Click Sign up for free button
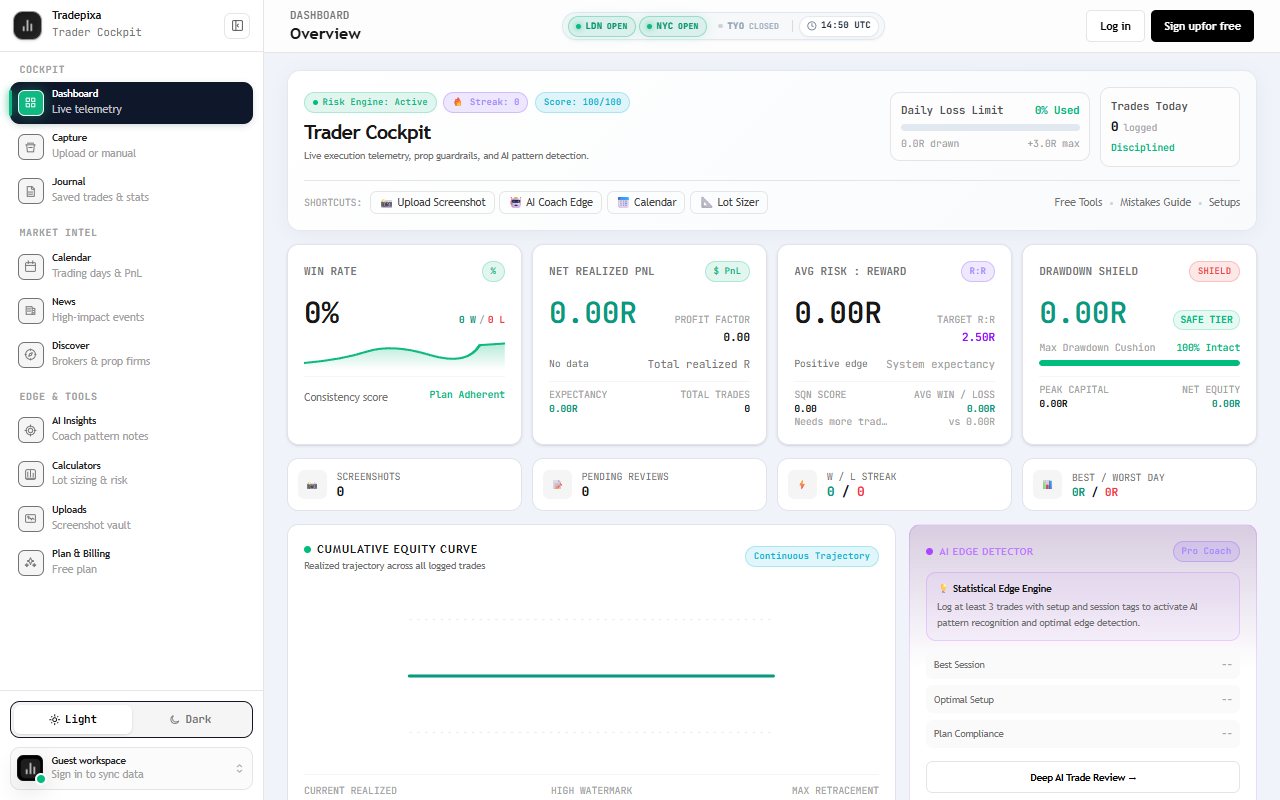 tap(1202, 26)
